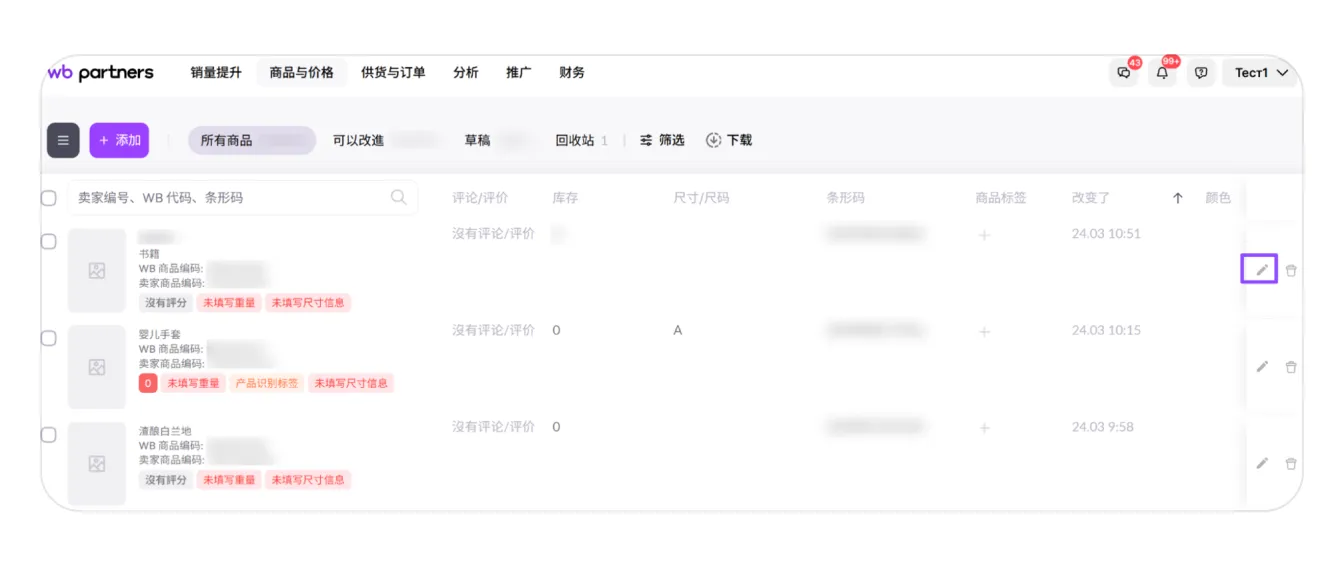Viewport: 1344px width, 566px height.
Task: Click the highlighted pencil edit icon for 书籍
Action: (1261, 270)
